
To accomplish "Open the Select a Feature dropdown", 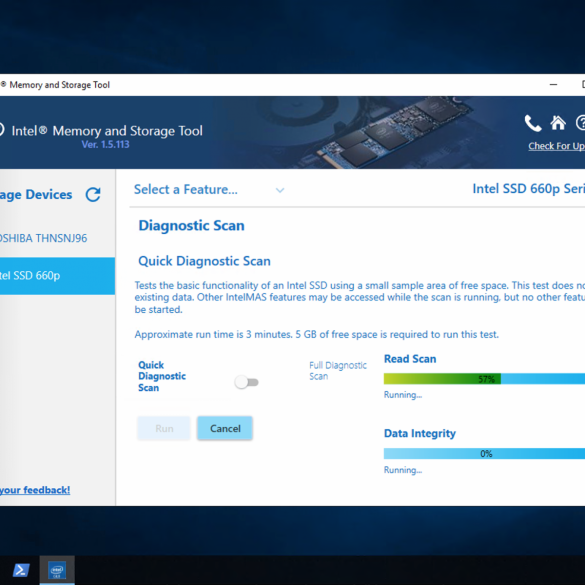I will click(209, 190).
